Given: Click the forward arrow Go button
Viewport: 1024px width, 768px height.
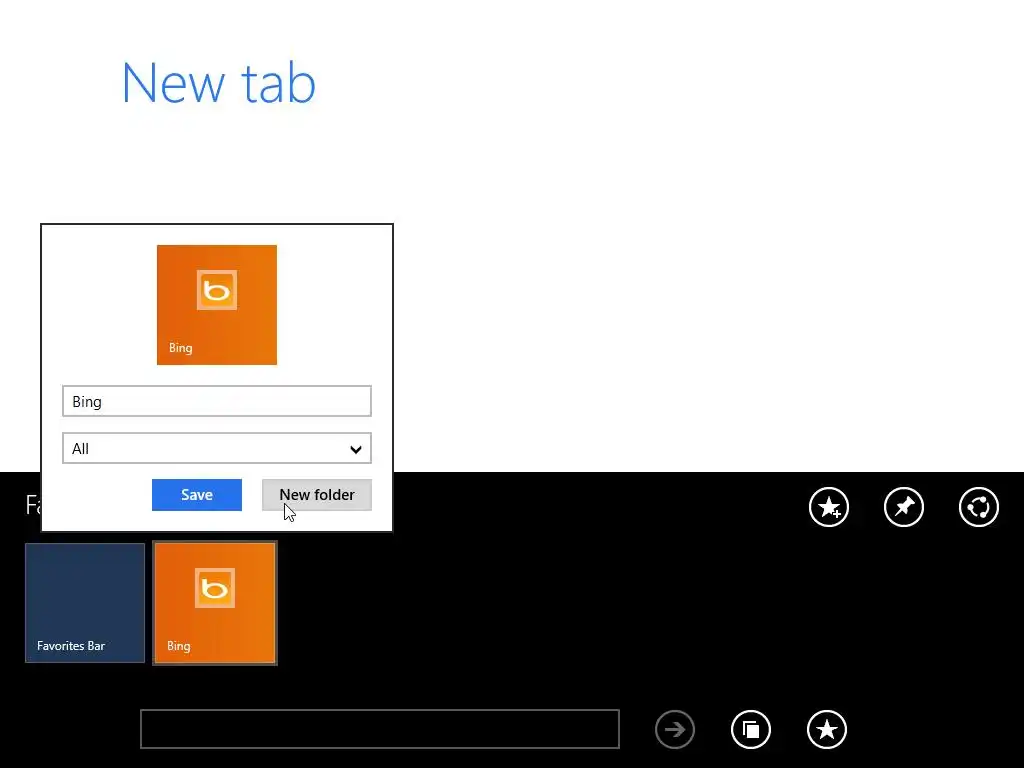Looking at the screenshot, I should 675,729.
